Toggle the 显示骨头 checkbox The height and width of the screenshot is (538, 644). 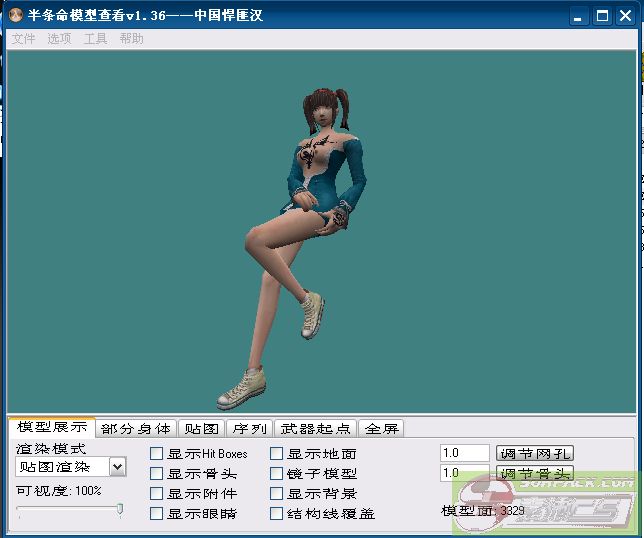[157, 474]
